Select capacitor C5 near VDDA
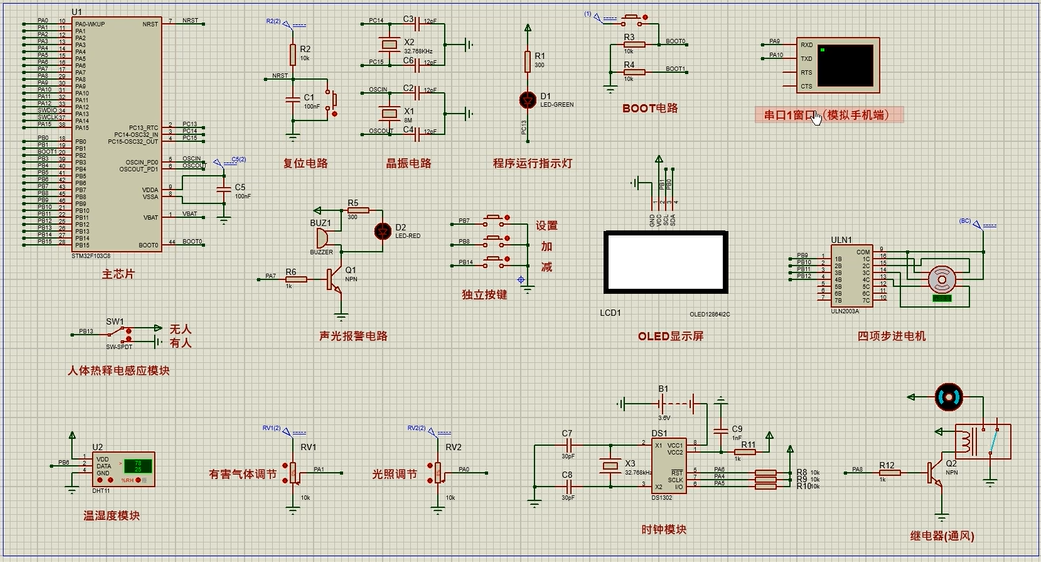1041x562 pixels. coord(224,190)
